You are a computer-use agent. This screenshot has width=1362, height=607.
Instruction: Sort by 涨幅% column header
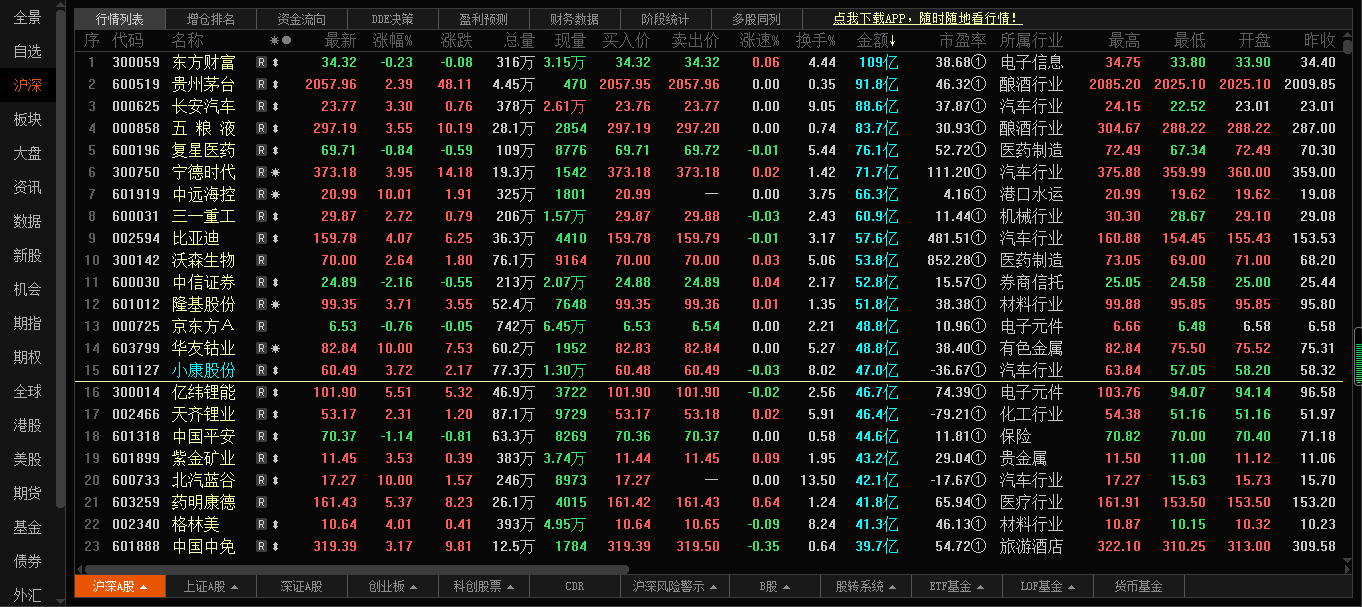tap(394, 40)
